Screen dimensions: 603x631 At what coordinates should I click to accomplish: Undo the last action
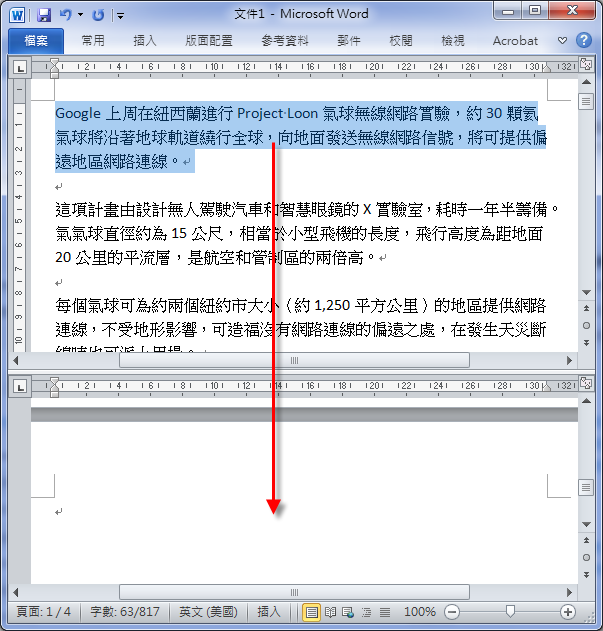click(66, 15)
